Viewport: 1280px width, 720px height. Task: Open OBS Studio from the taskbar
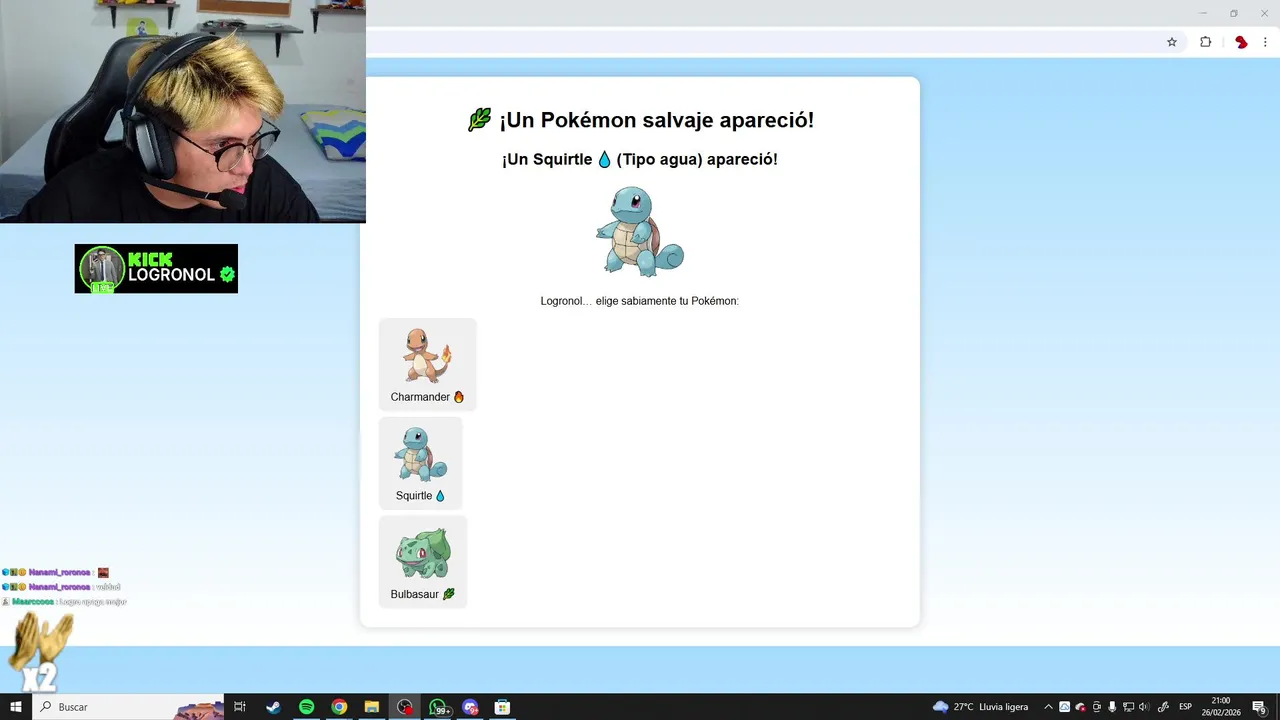(404, 707)
